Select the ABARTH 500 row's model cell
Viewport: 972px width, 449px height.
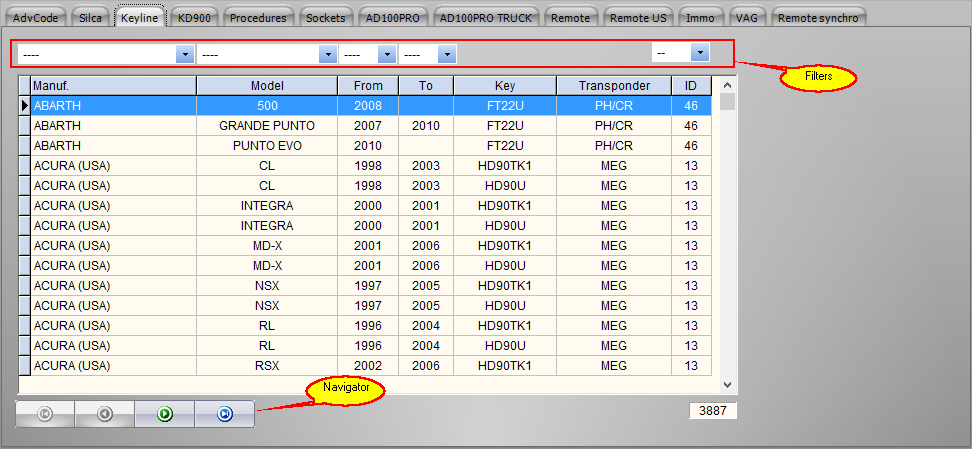pyautogui.click(x=267, y=106)
